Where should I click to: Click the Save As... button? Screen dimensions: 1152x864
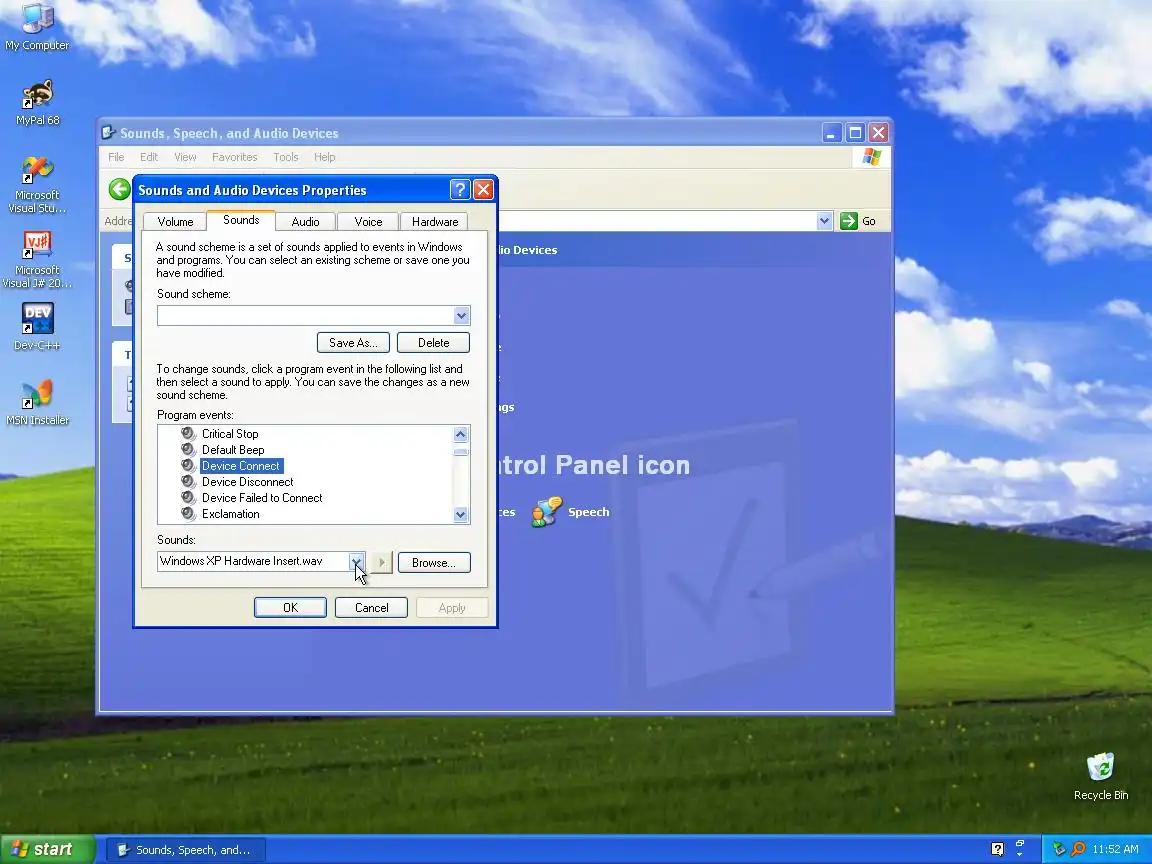click(353, 342)
